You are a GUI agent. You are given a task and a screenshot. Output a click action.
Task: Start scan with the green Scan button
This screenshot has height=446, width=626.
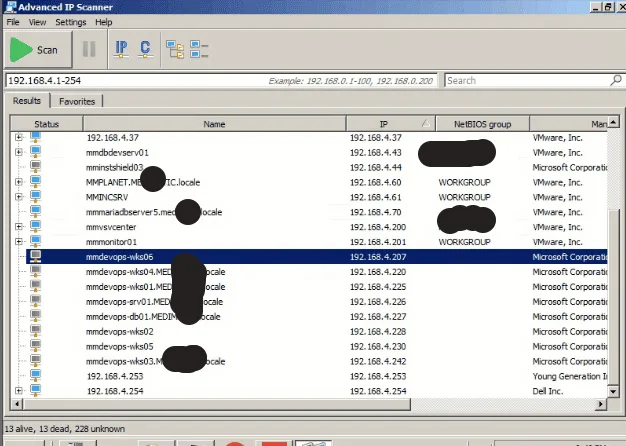coord(38,50)
